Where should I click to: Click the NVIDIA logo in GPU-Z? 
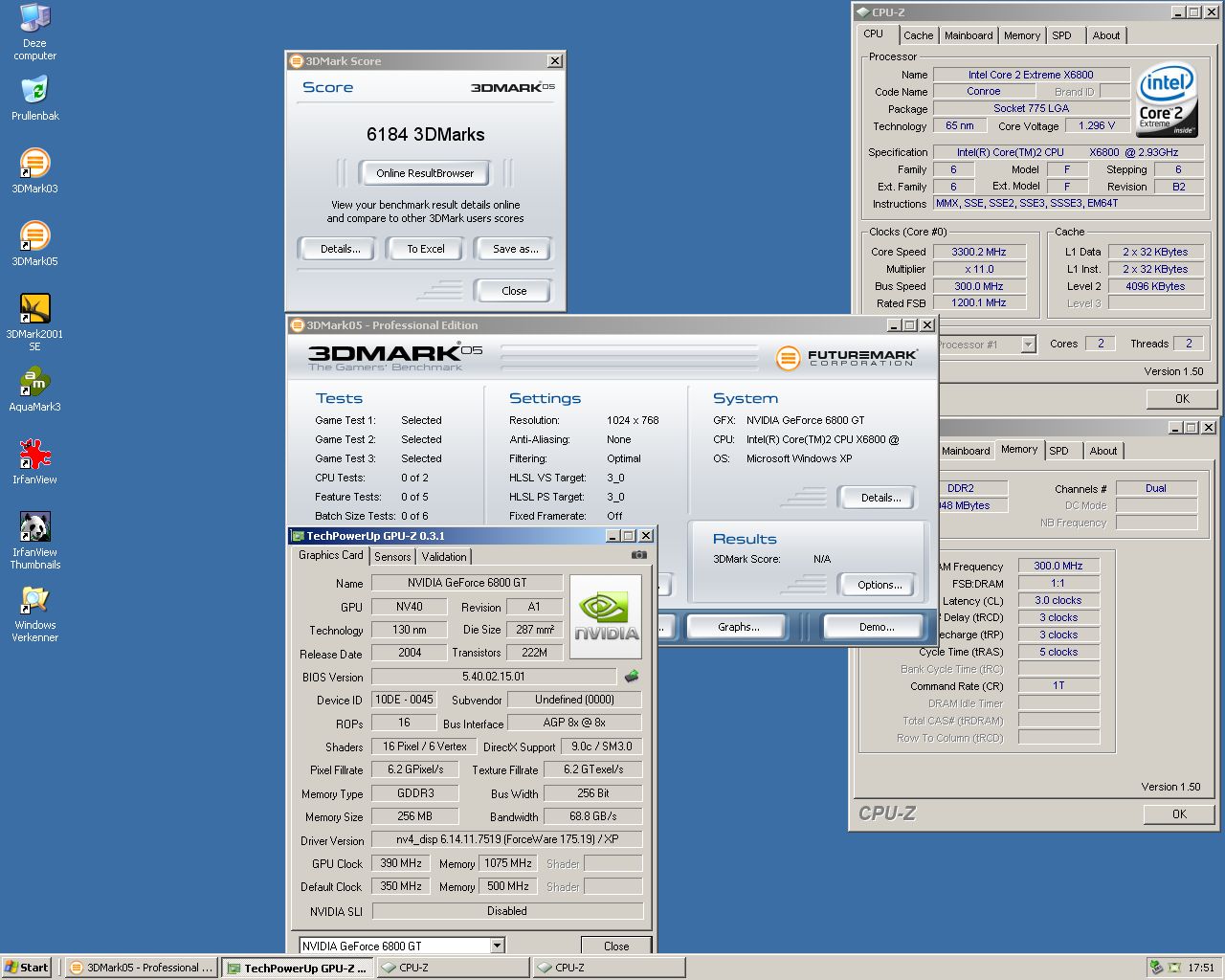point(606,616)
